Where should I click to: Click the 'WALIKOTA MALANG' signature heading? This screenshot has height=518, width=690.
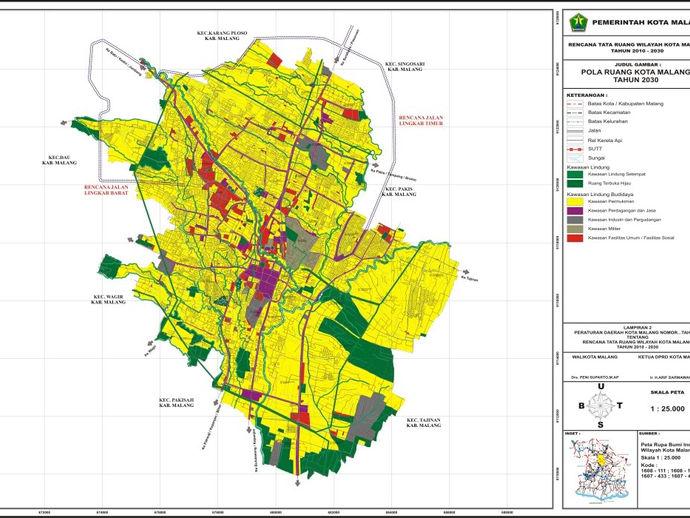[x=595, y=357]
